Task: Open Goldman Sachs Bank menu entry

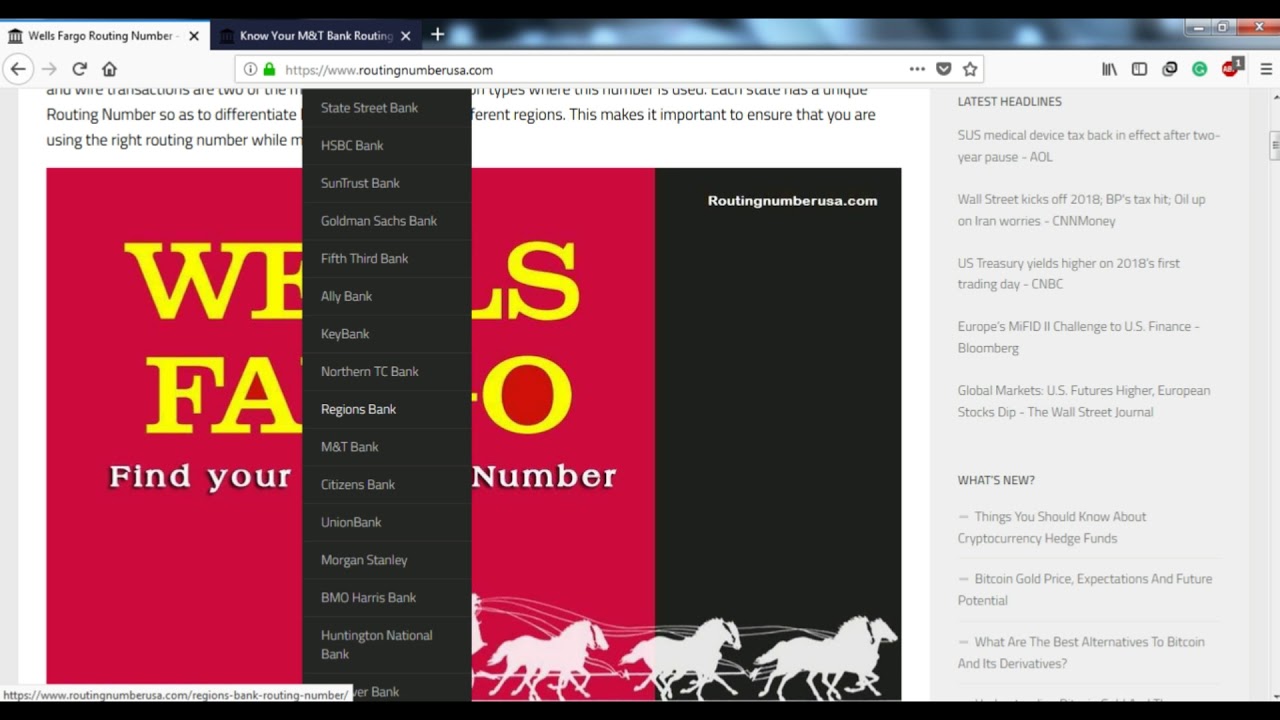Action: (x=386, y=221)
